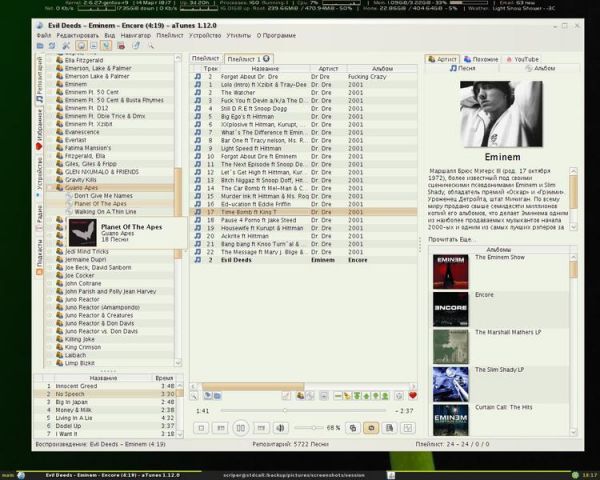Expand the Joe Cocker artist node
Viewport: 600px width, 480px height.
(50, 276)
